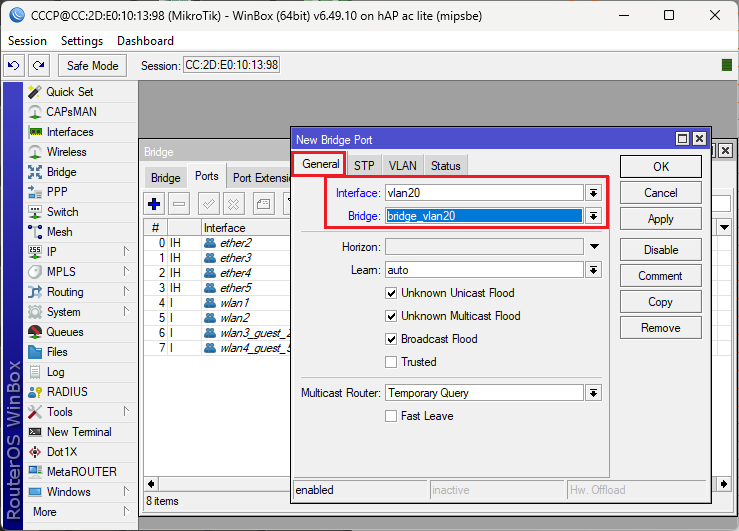
Task: Open the Wireless menu
Action: 66,152
